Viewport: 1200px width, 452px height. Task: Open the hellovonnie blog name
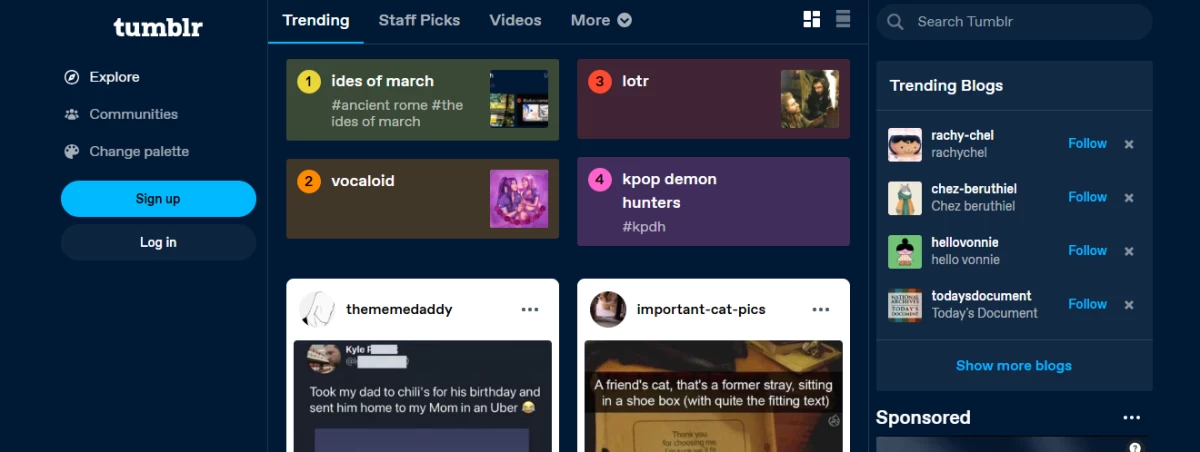point(965,242)
